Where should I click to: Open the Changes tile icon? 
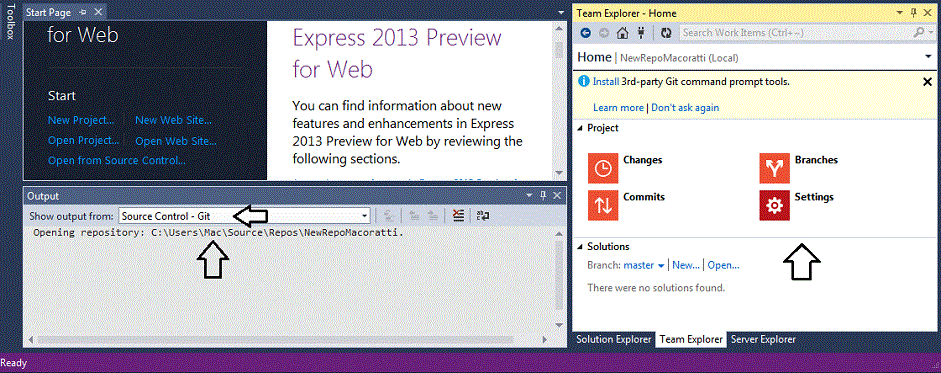603,169
